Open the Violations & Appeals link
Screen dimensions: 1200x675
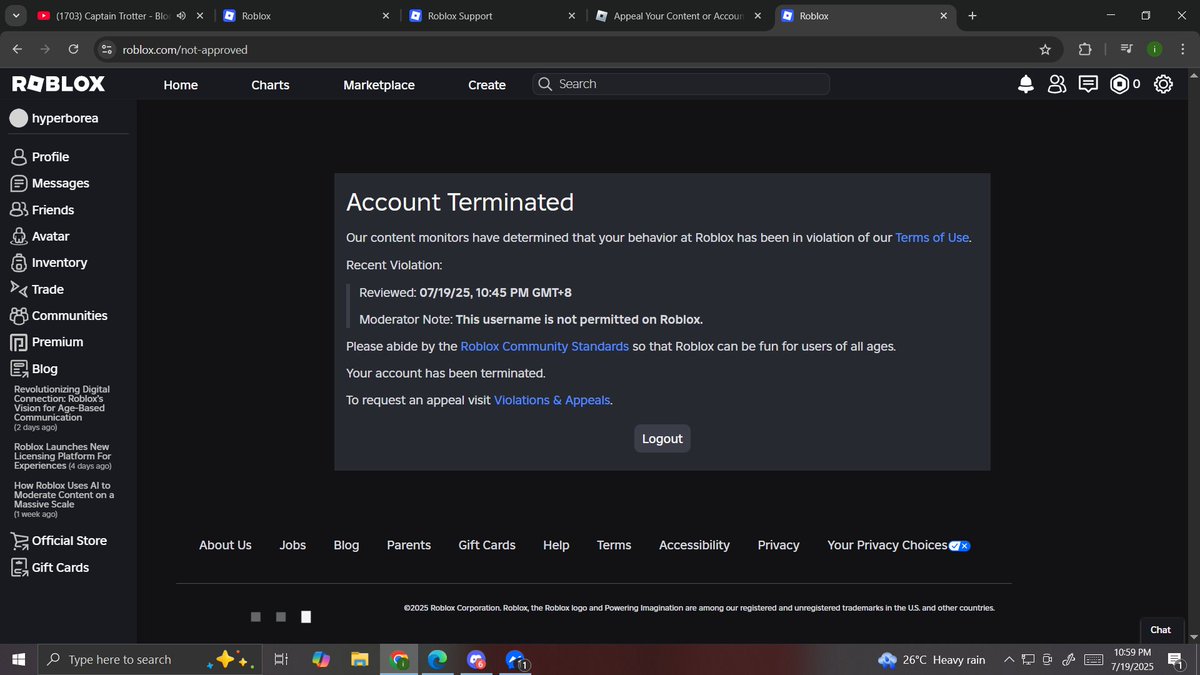[552, 400]
